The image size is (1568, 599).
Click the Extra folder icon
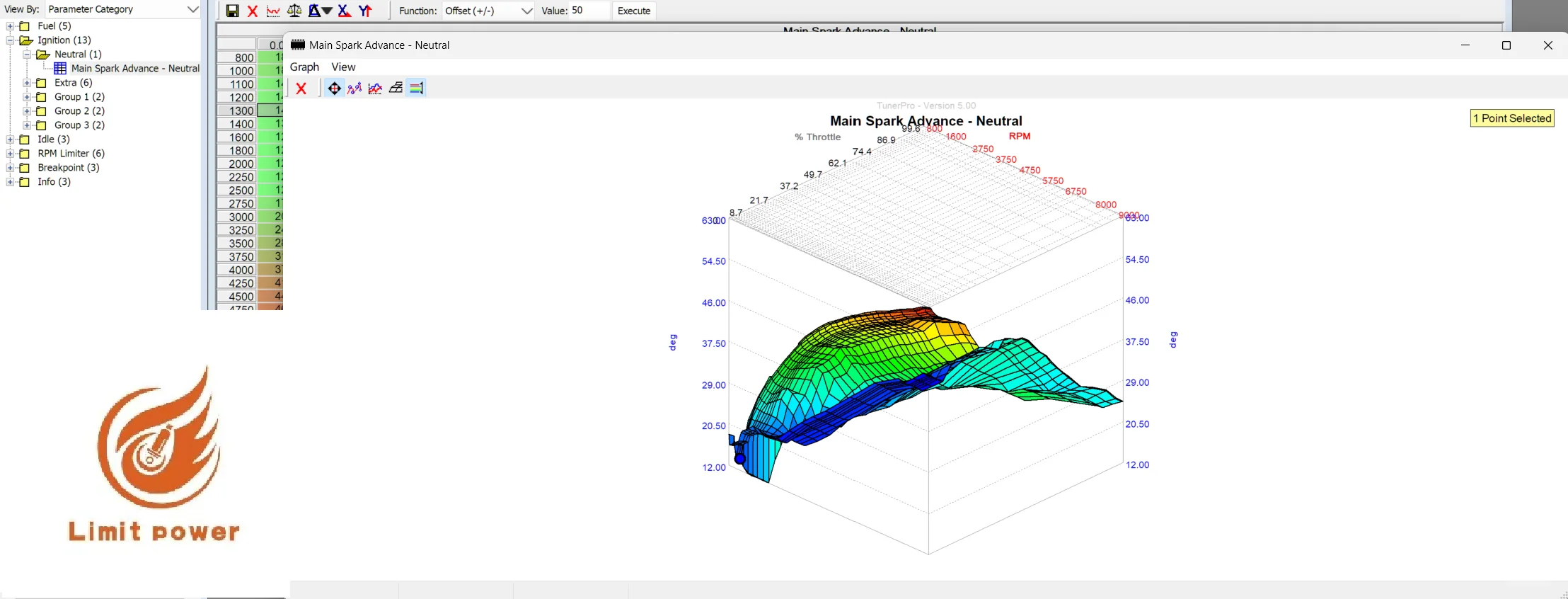click(41, 83)
